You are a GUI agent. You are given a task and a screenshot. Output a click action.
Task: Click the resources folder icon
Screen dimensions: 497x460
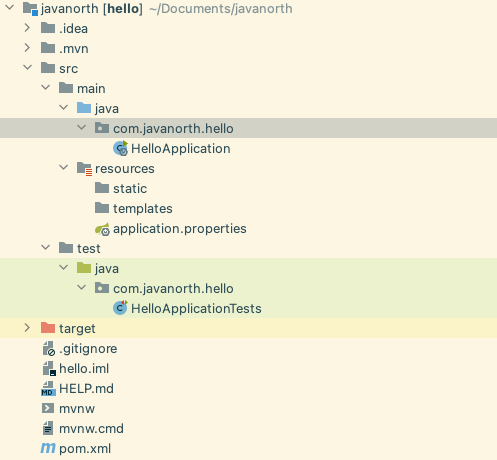pyautogui.click(x=84, y=169)
